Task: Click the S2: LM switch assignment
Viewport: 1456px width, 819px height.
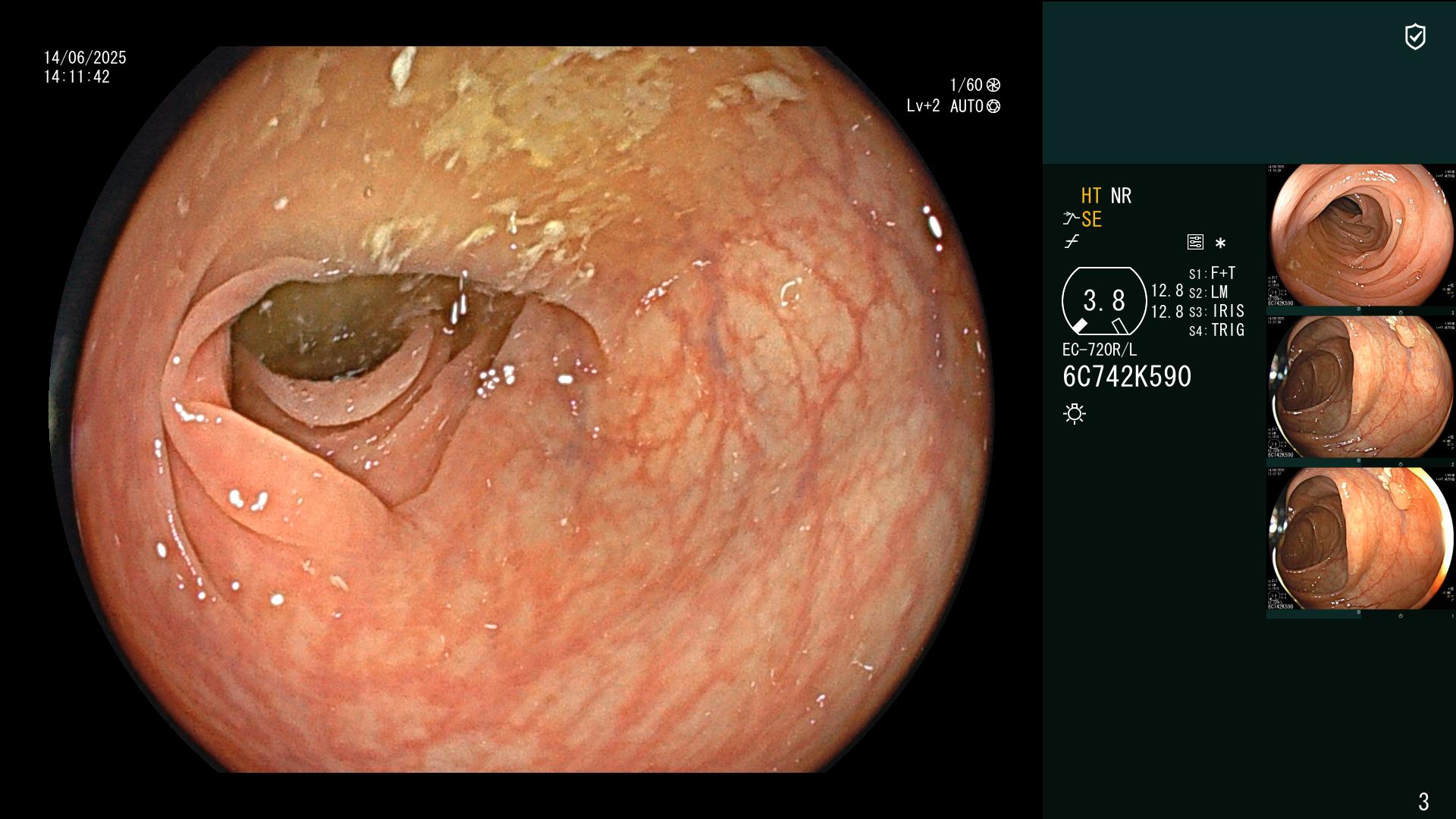Action: (1208, 292)
